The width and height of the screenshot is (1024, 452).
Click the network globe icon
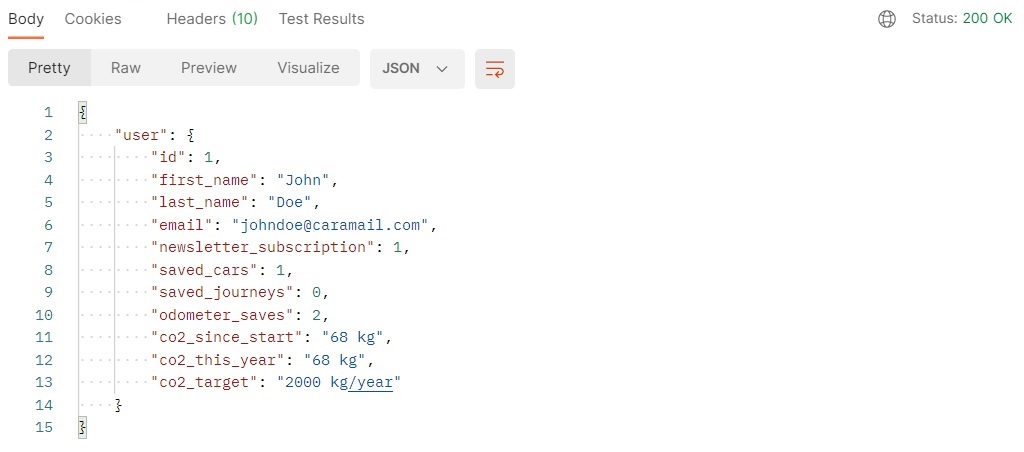pyautogui.click(x=886, y=19)
